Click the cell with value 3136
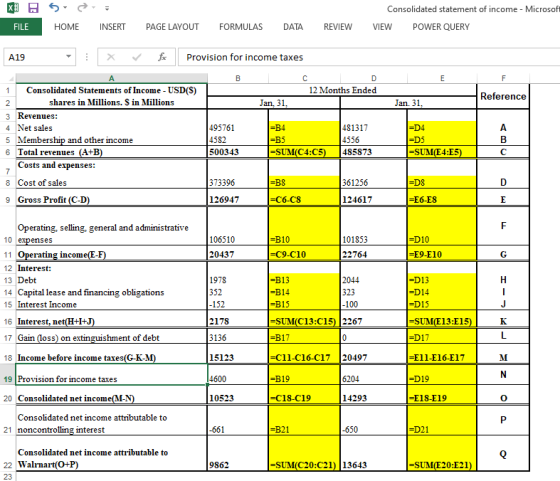This screenshot has width=560, height=481. pyautogui.click(x=238, y=336)
